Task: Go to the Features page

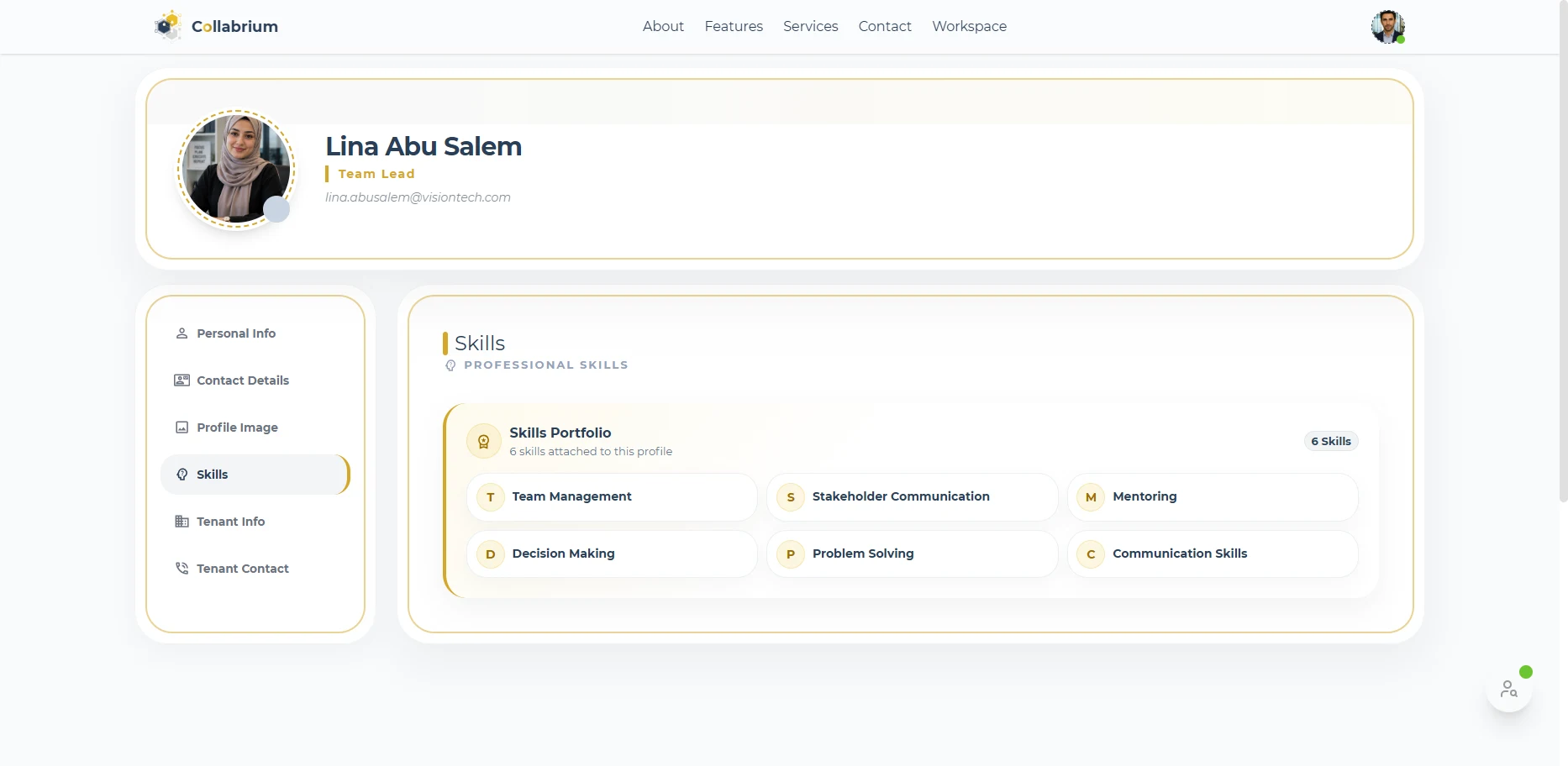Action: click(734, 27)
